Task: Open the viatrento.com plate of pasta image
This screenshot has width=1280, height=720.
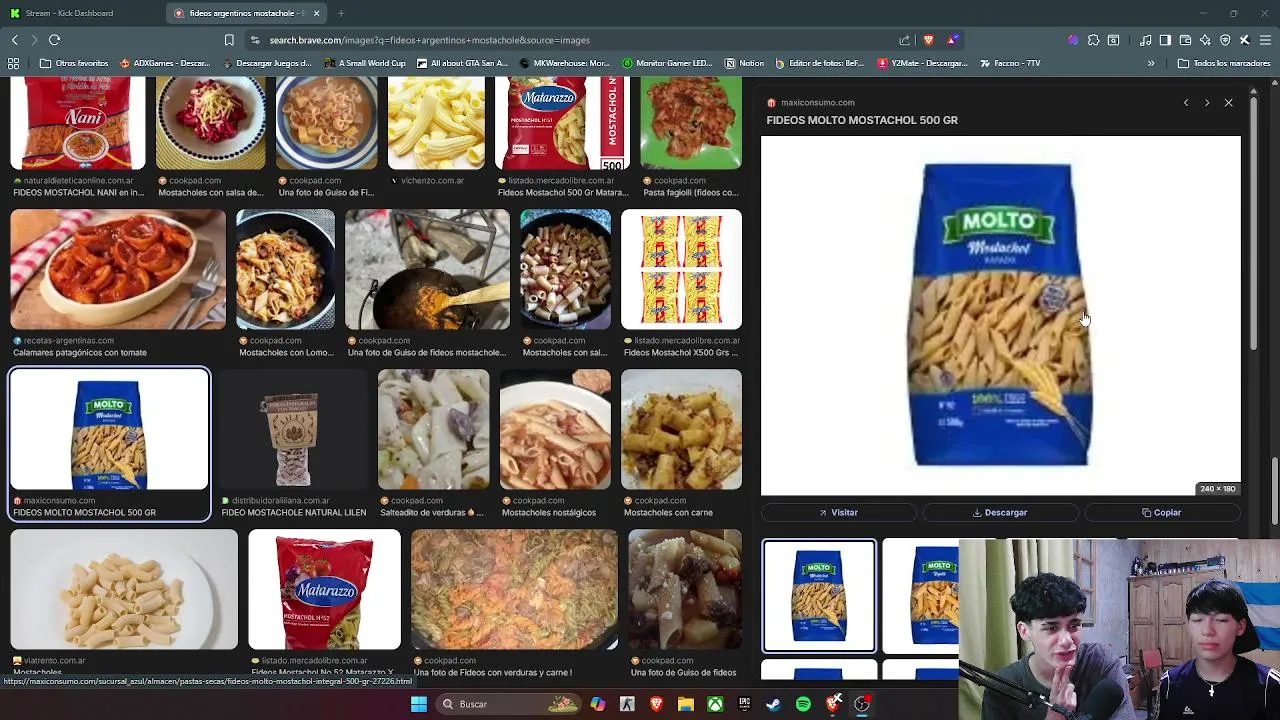Action: click(124, 590)
